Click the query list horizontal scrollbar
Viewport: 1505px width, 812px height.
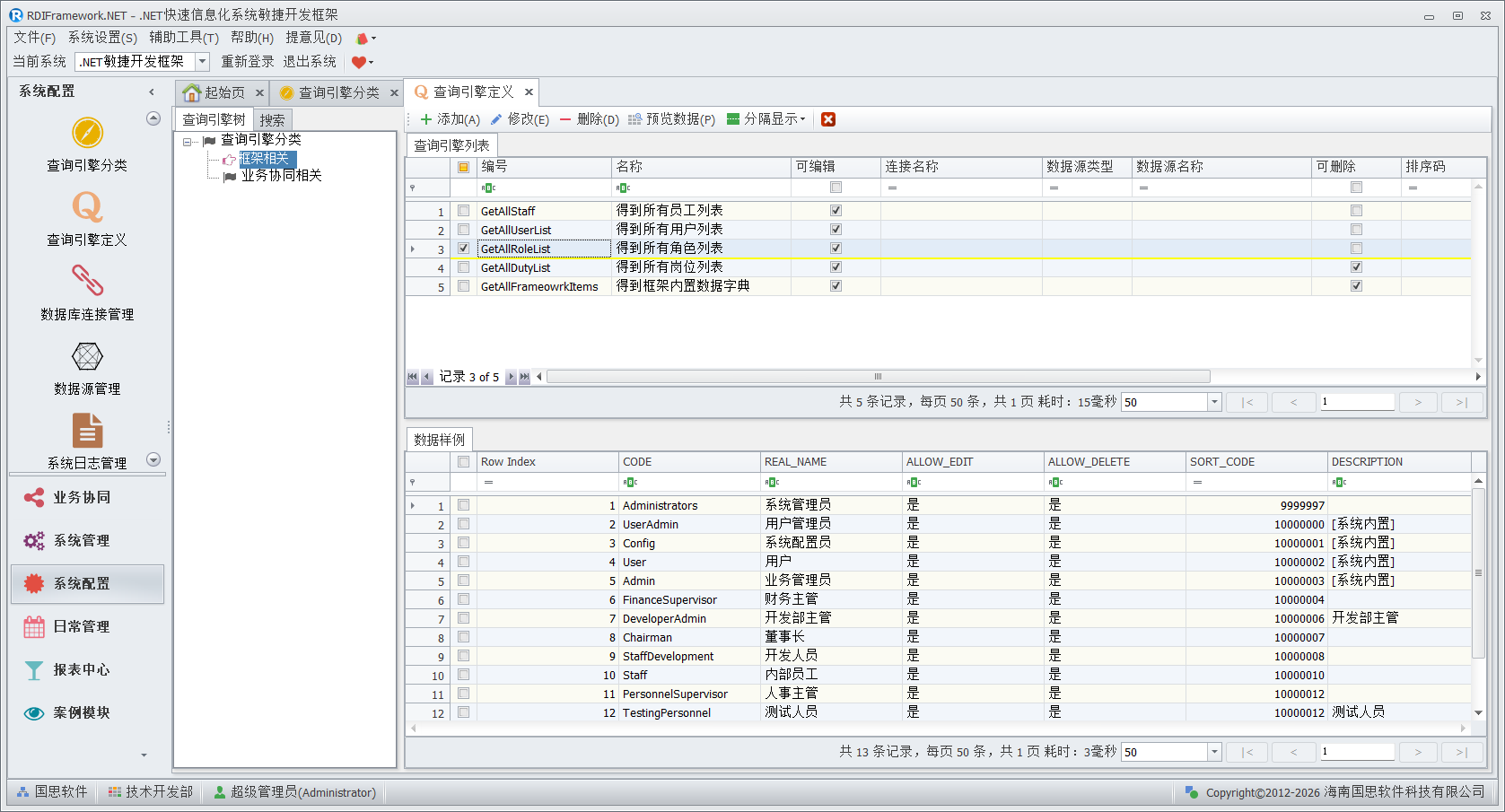click(x=878, y=377)
